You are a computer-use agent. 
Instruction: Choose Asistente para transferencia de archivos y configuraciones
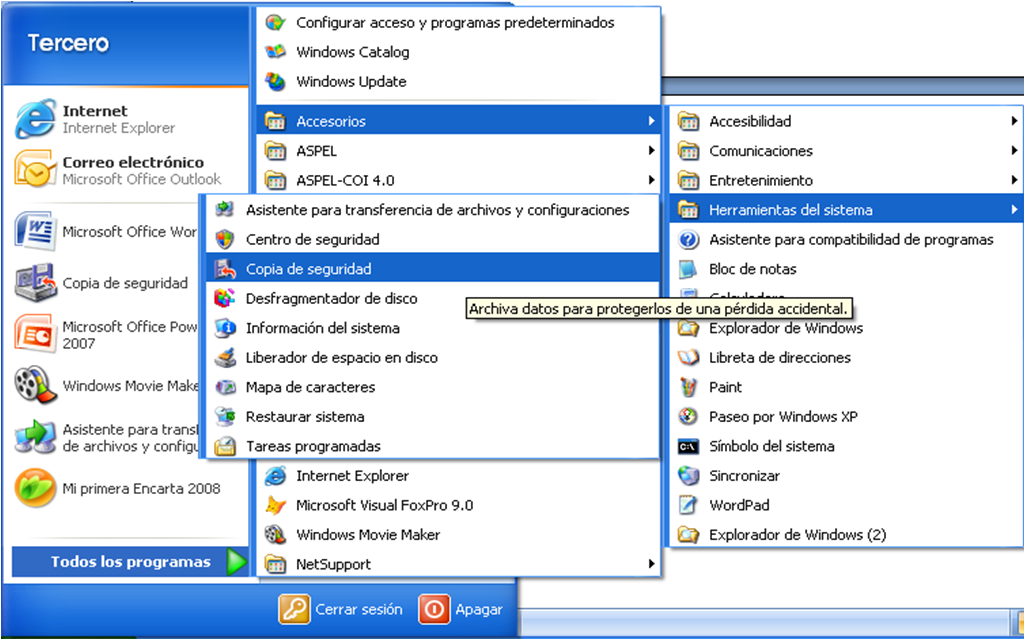tap(431, 210)
